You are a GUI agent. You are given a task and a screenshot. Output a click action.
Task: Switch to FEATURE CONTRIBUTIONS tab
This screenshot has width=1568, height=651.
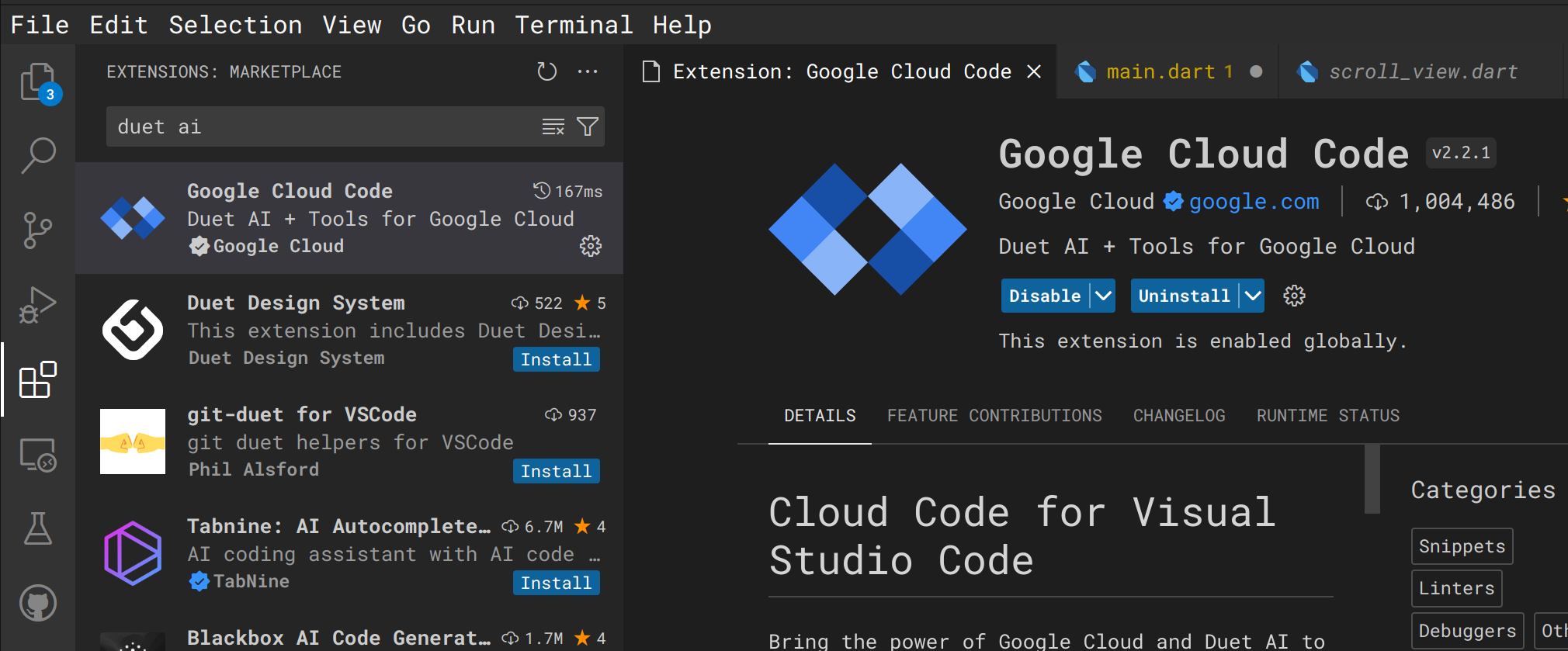994,416
